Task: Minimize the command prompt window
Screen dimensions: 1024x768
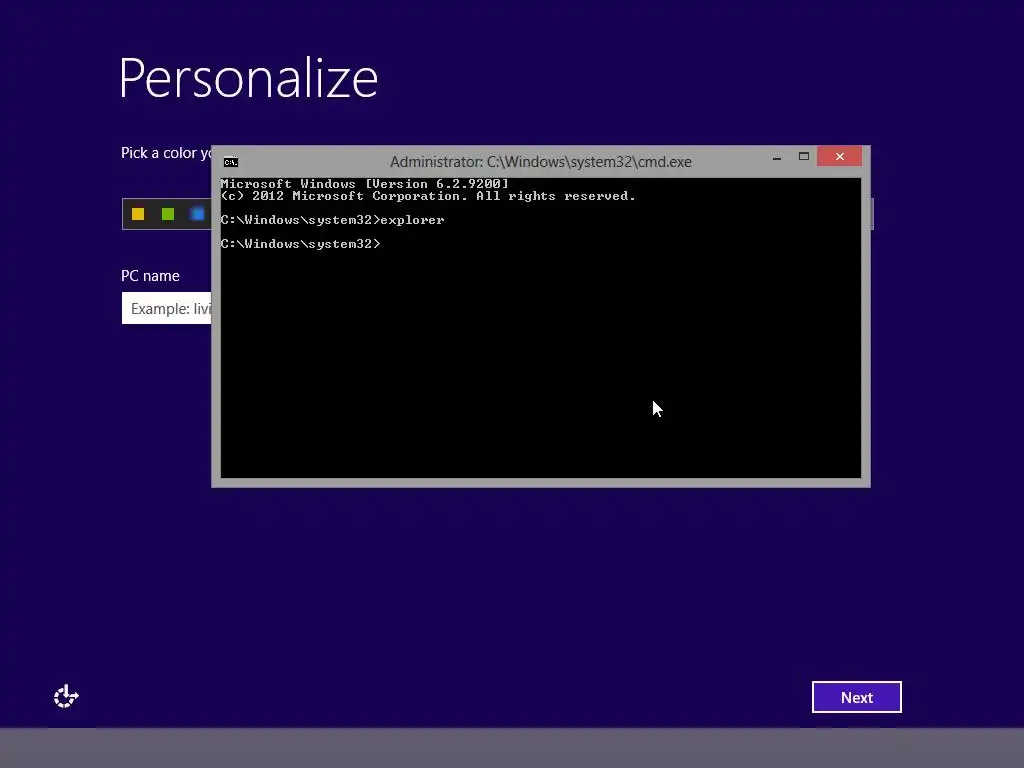Action: click(776, 157)
